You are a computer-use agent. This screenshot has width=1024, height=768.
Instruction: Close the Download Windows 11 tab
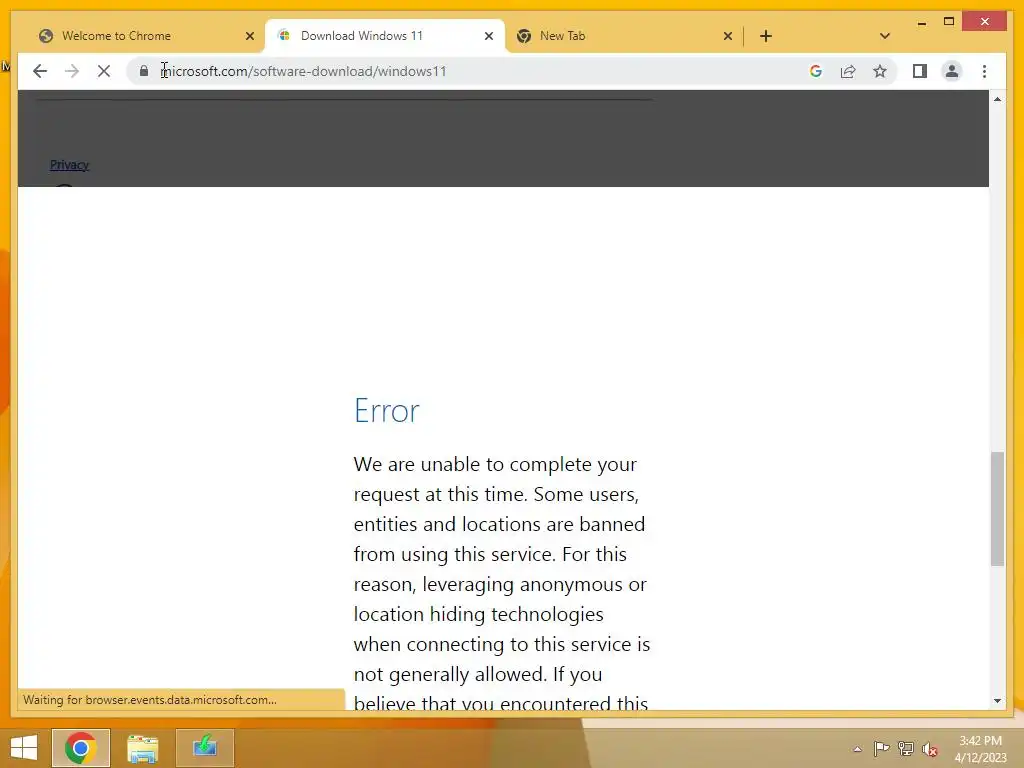click(x=488, y=36)
